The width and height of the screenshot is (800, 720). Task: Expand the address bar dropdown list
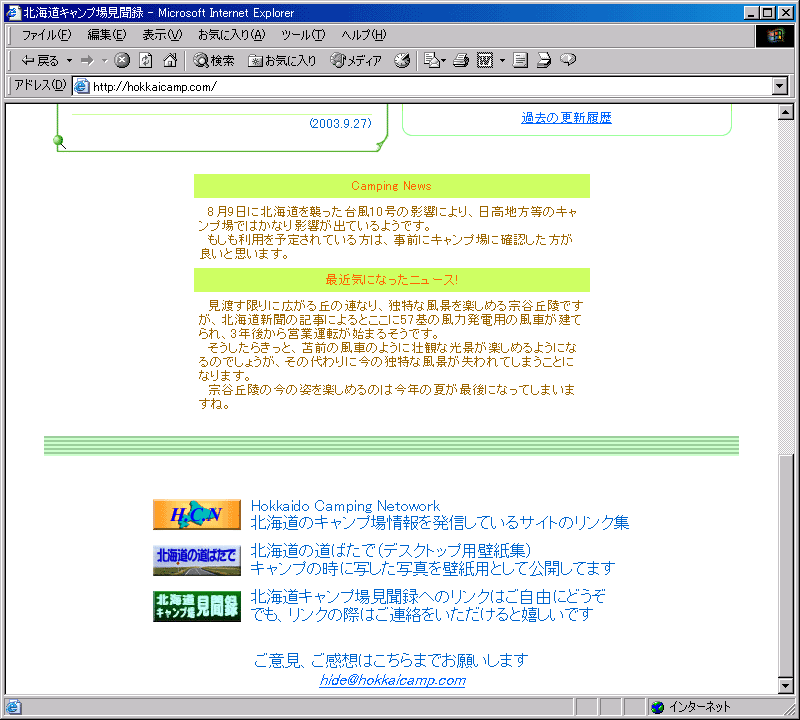pos(780,86)
